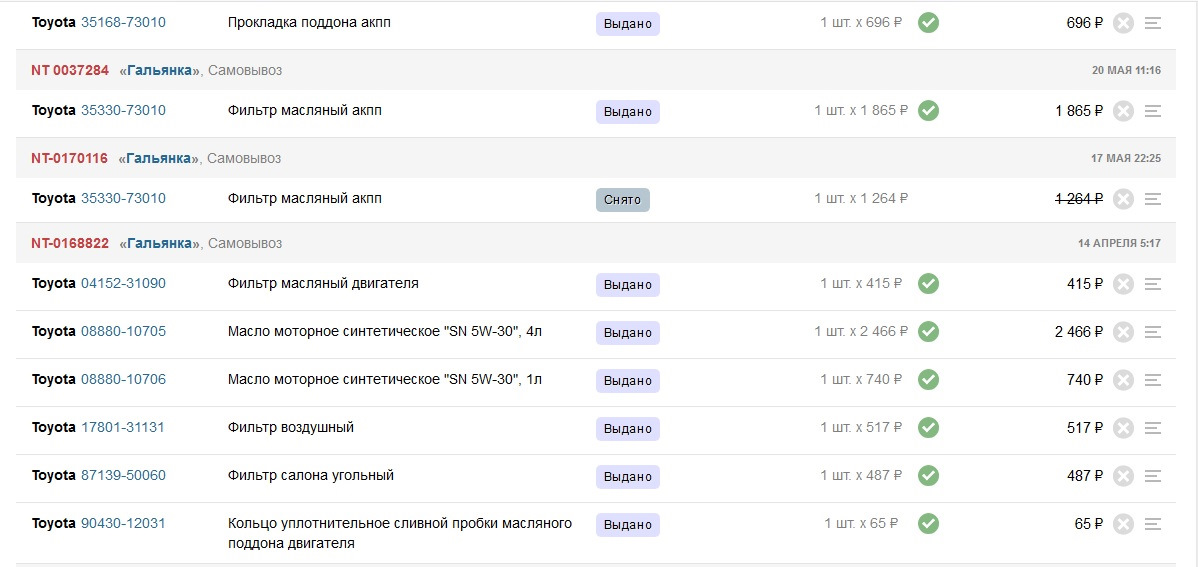Open hamburger menu for the removed 1 264 ₽ item

tap(1152, 199)
